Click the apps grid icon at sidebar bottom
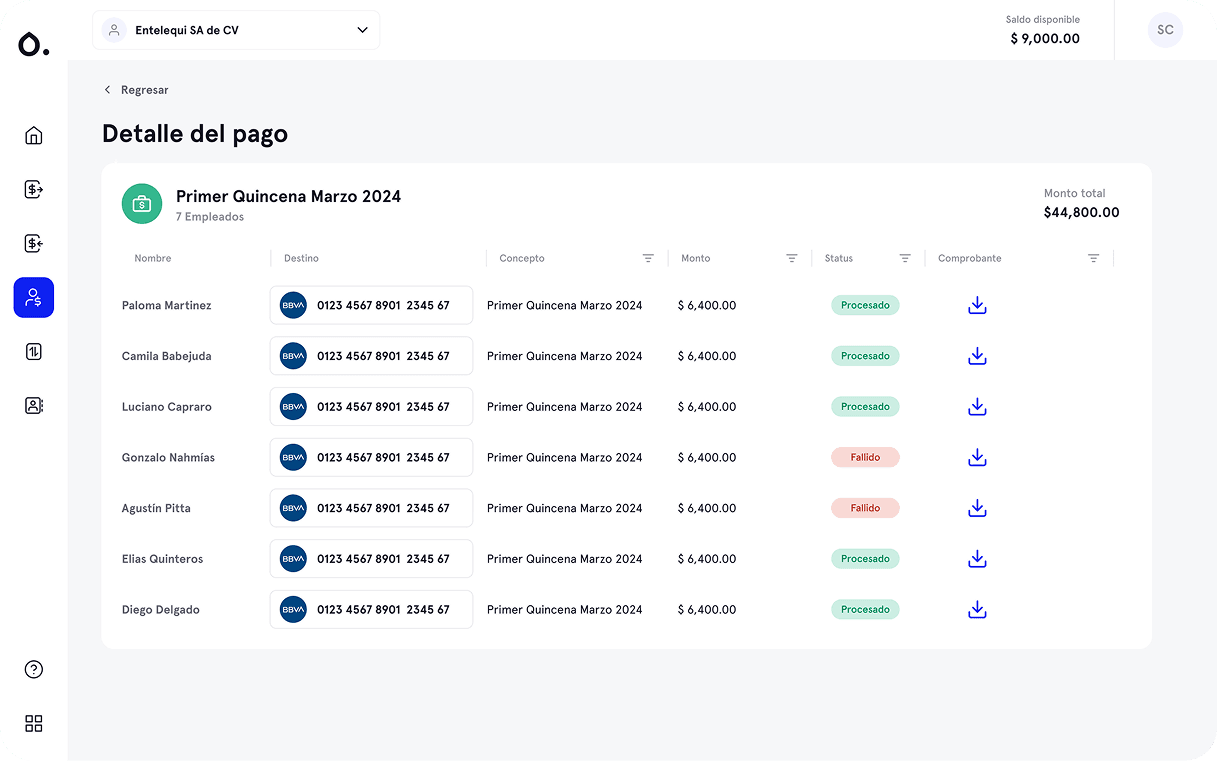 [33, 723]
